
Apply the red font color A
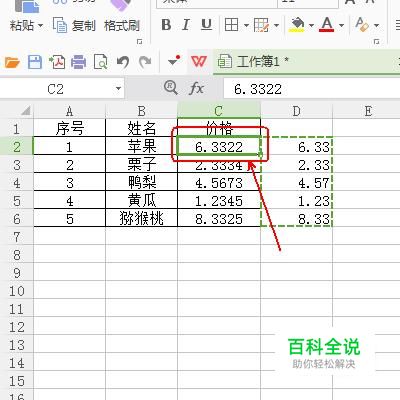click(327, 25)
